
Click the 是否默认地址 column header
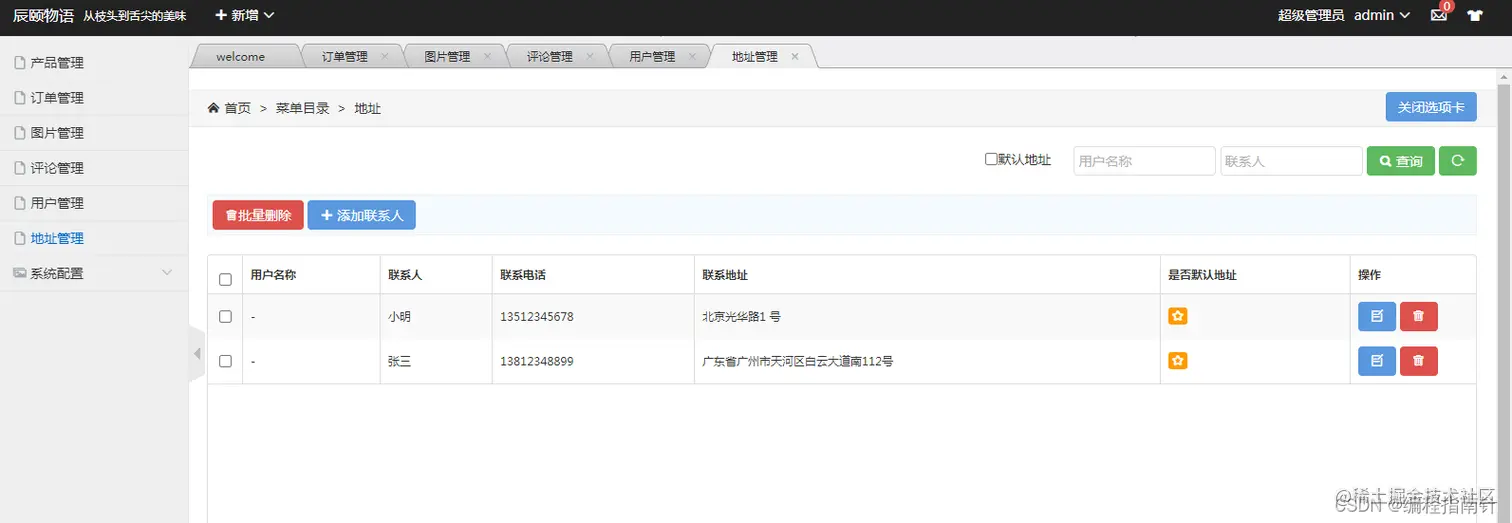tap(1203, 274)
